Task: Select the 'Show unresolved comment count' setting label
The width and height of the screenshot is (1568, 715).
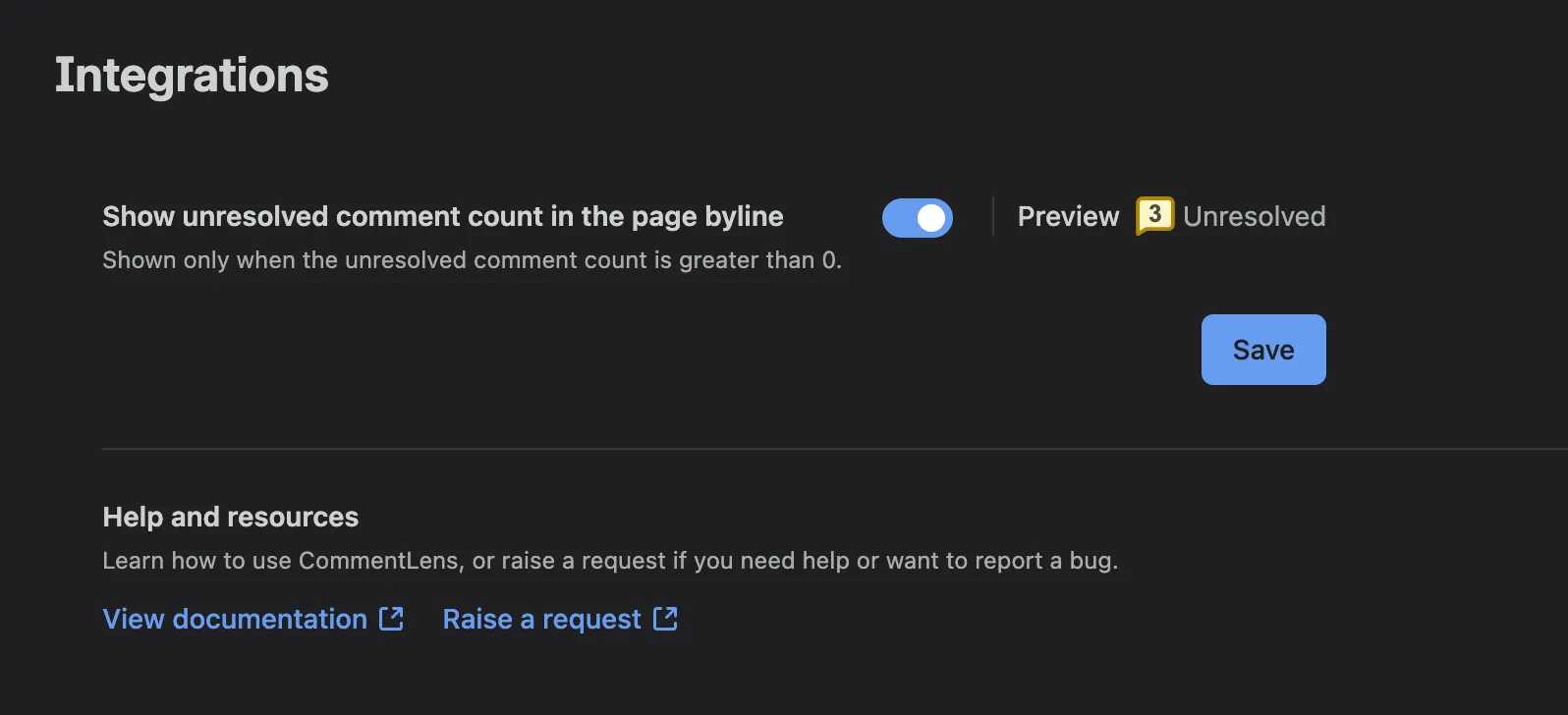Action: click(x=443, y=216)
